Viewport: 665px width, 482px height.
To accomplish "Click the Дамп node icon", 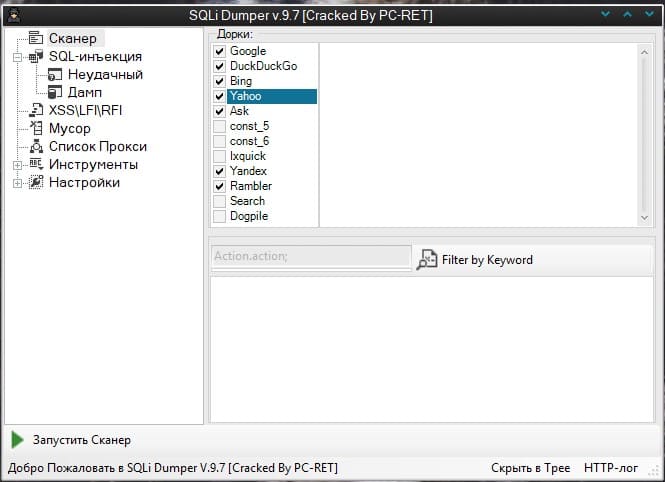I will pyautogui.click(x=55, y=92).
